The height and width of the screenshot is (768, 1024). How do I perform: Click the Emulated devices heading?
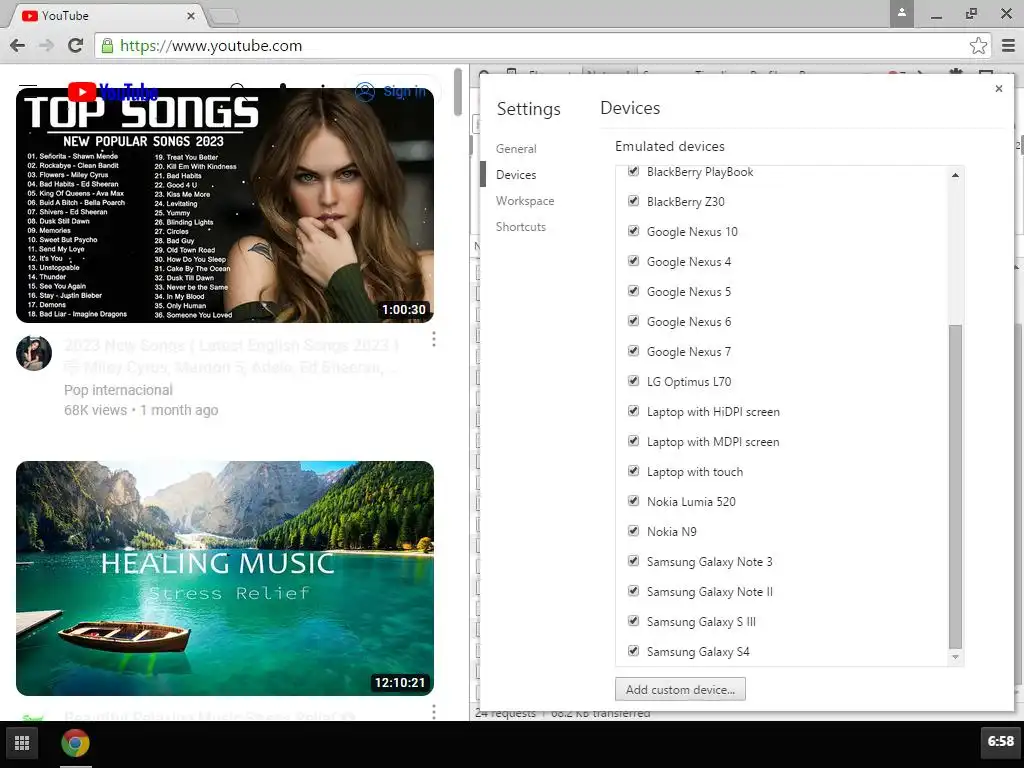pos(669,146)
